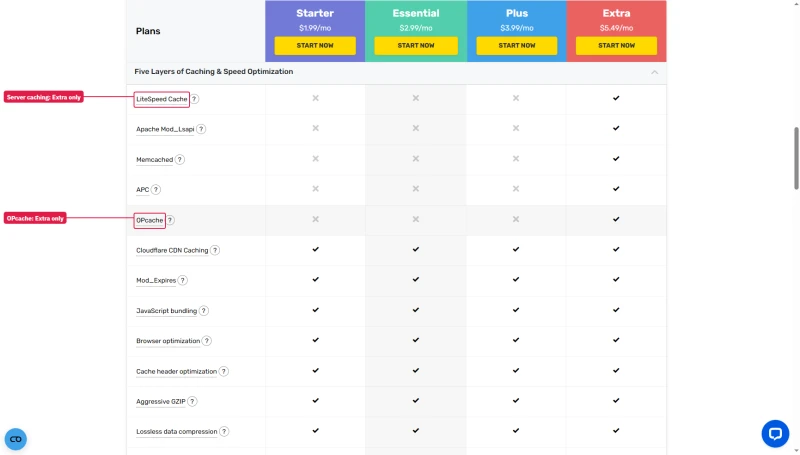Click the Extra plan heading
The width and height of the screenshot is (800, 455).
[x=616, y=13]
